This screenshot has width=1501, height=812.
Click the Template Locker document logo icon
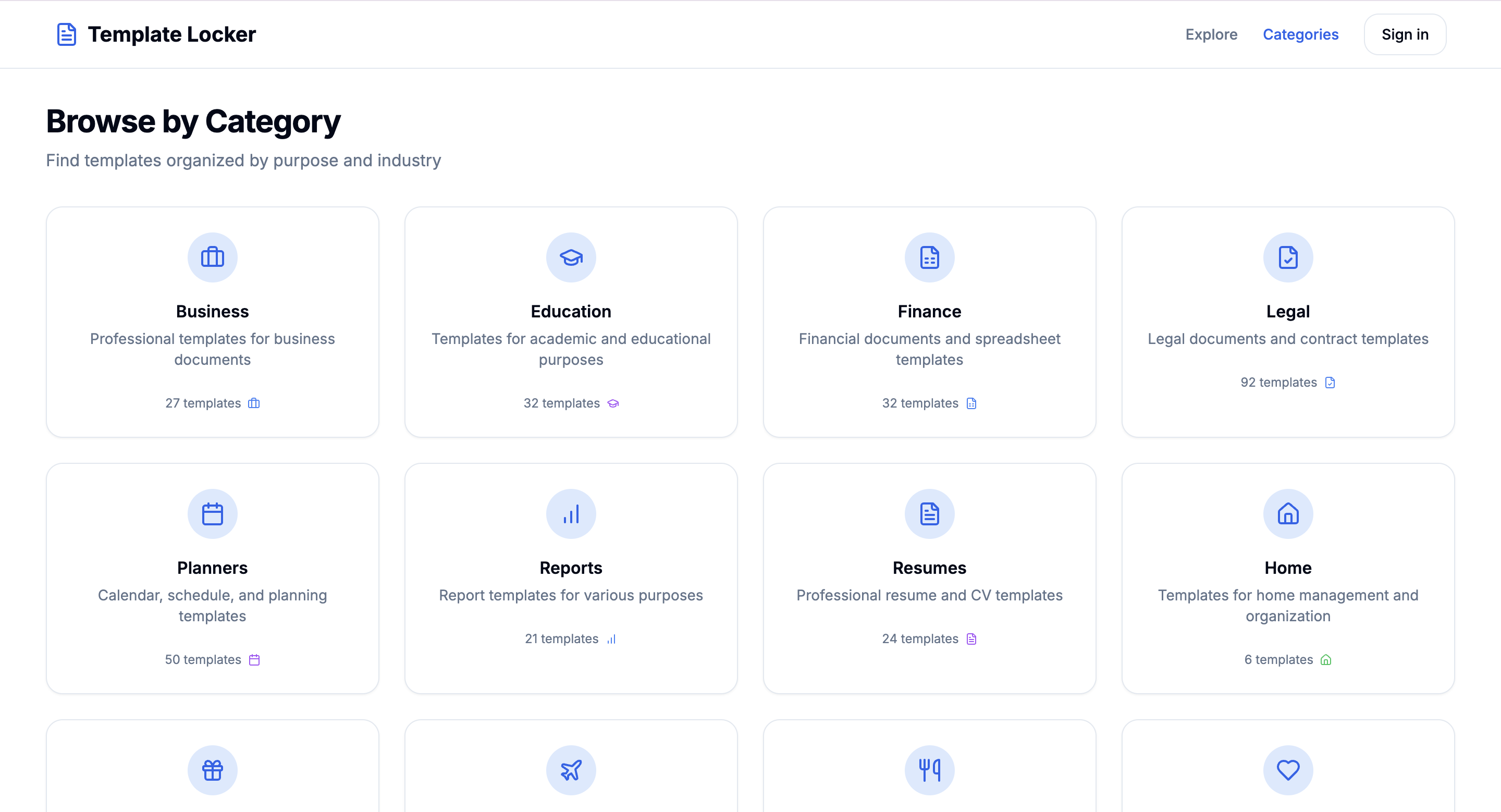pyautogui.click(x=66, y=34)
